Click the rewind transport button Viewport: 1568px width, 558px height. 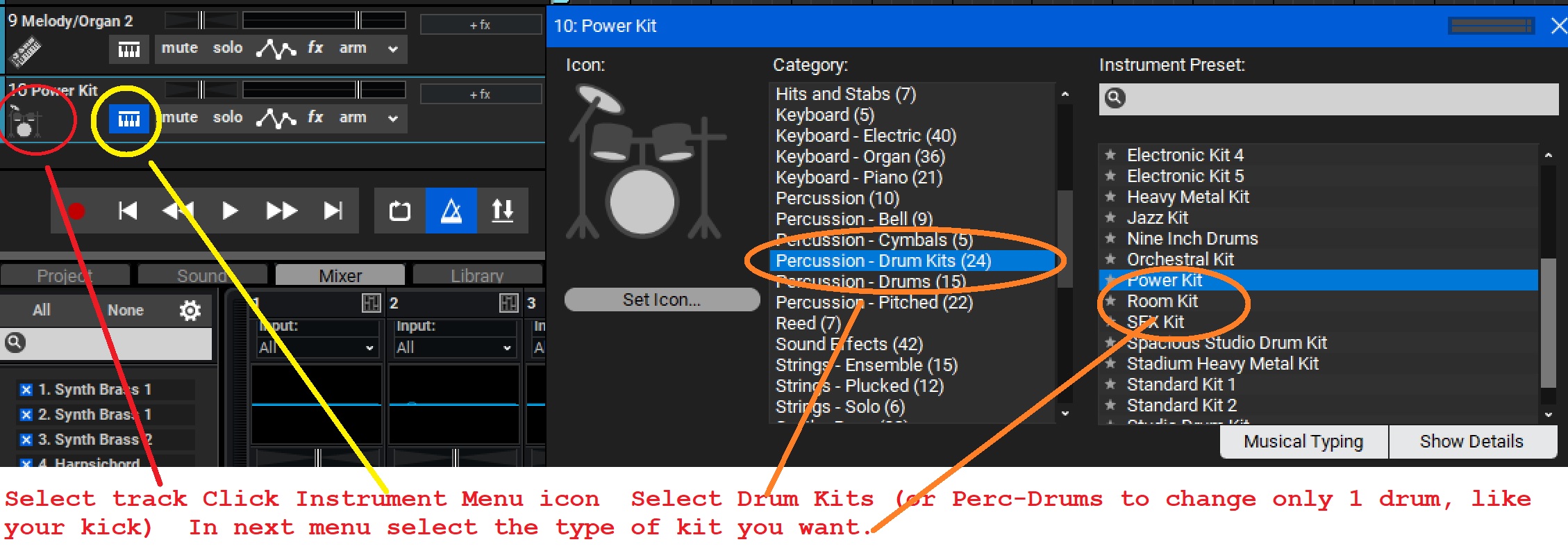tap(178, 211)
